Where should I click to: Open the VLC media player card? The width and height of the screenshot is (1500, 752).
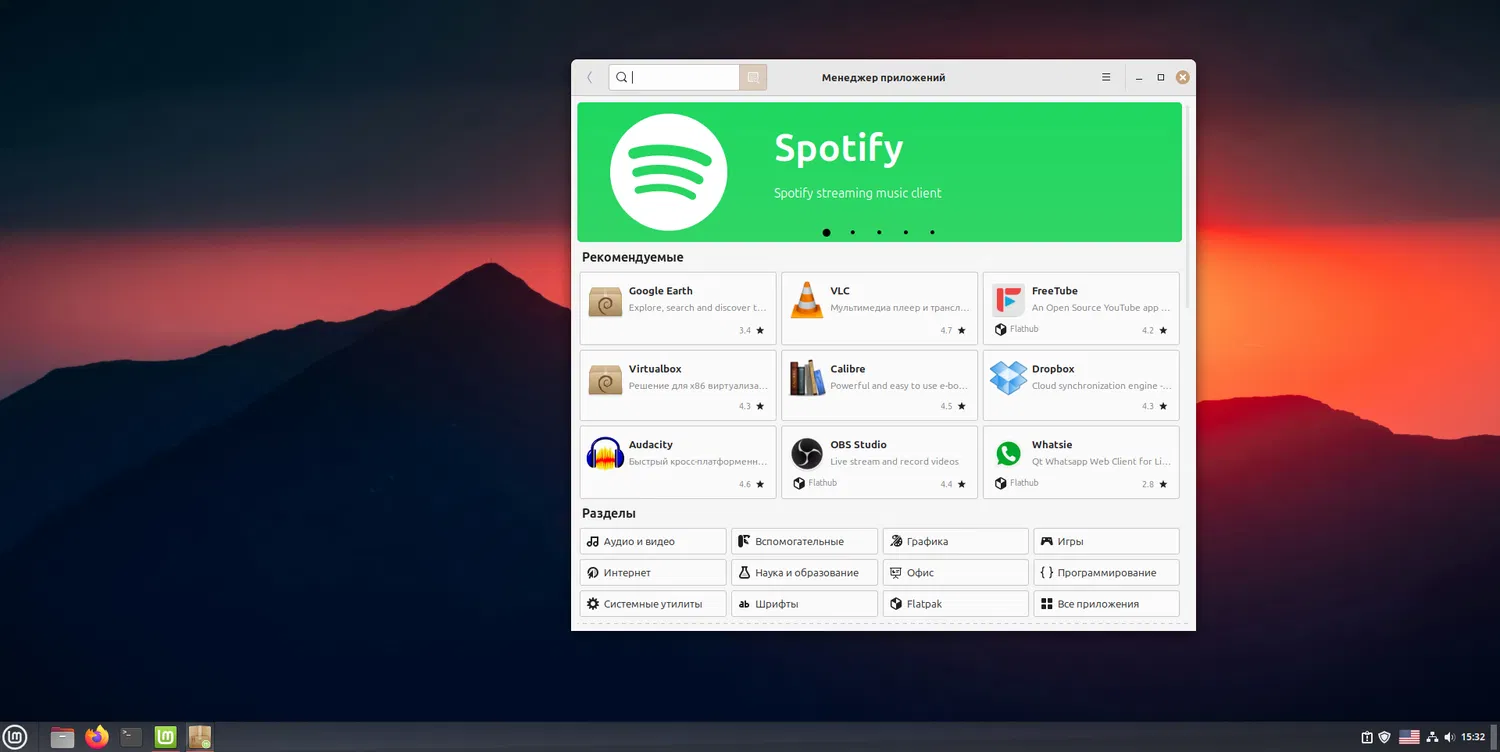pos(879,308)
